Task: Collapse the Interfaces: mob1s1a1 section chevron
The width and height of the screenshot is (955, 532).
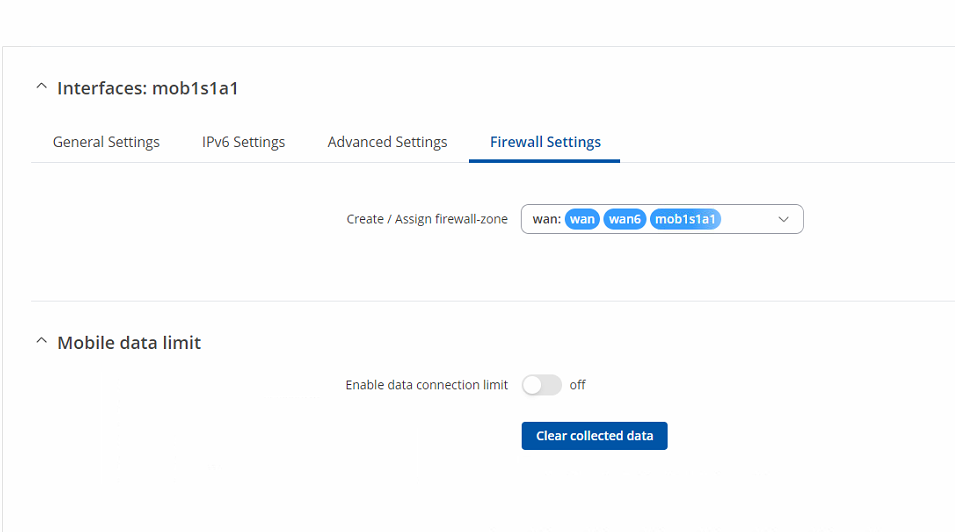Action: [41, 87]
